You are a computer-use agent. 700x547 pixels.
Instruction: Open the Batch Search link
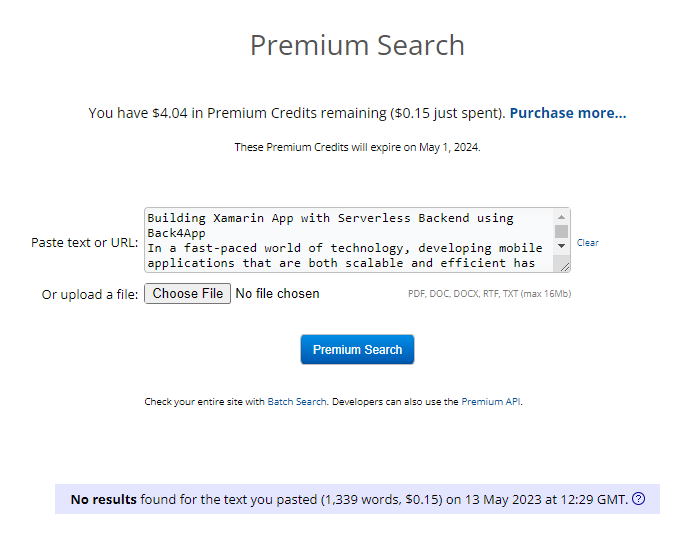pos(297,402)
